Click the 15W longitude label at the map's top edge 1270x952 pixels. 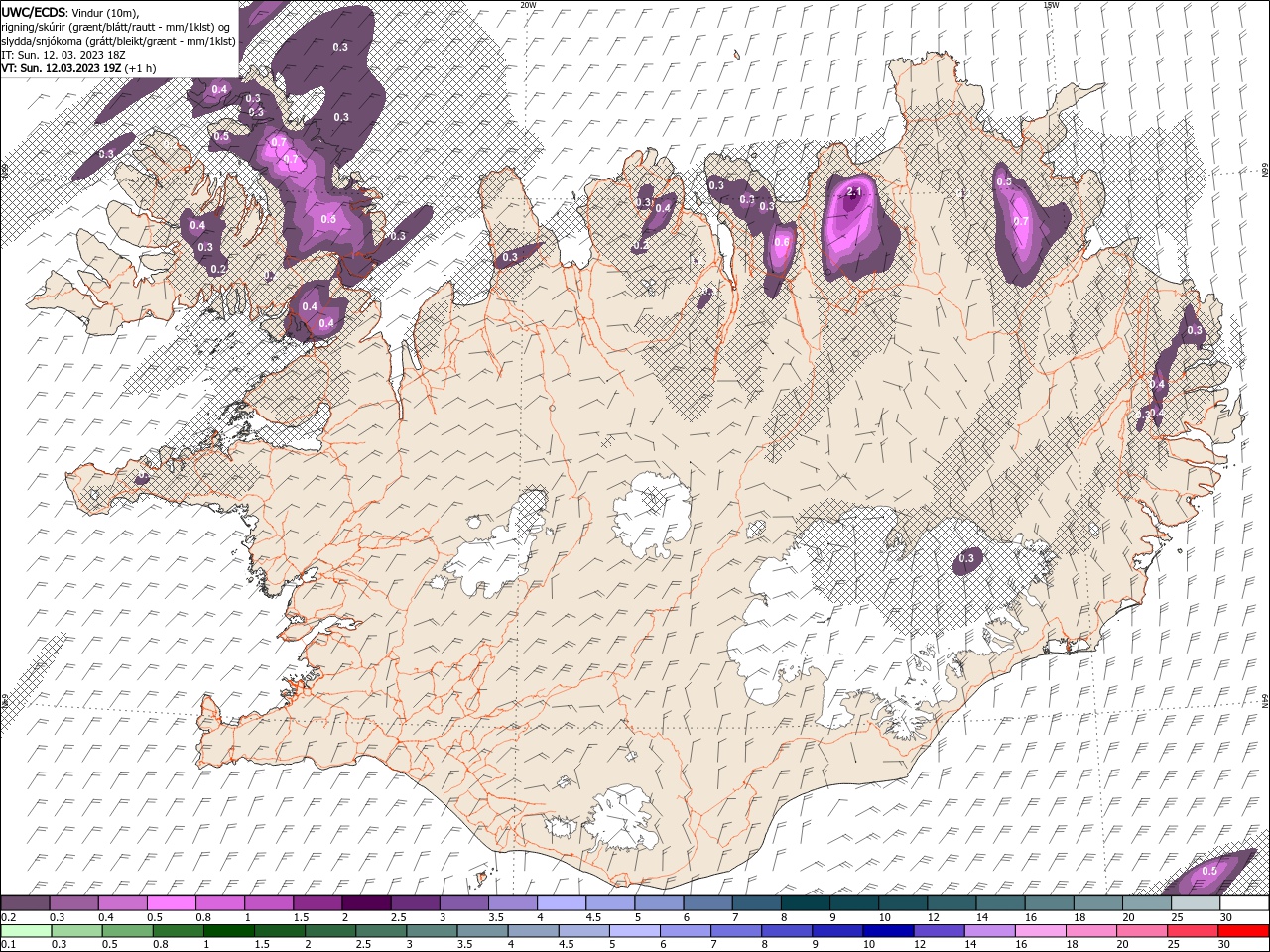coord(1051,5)
